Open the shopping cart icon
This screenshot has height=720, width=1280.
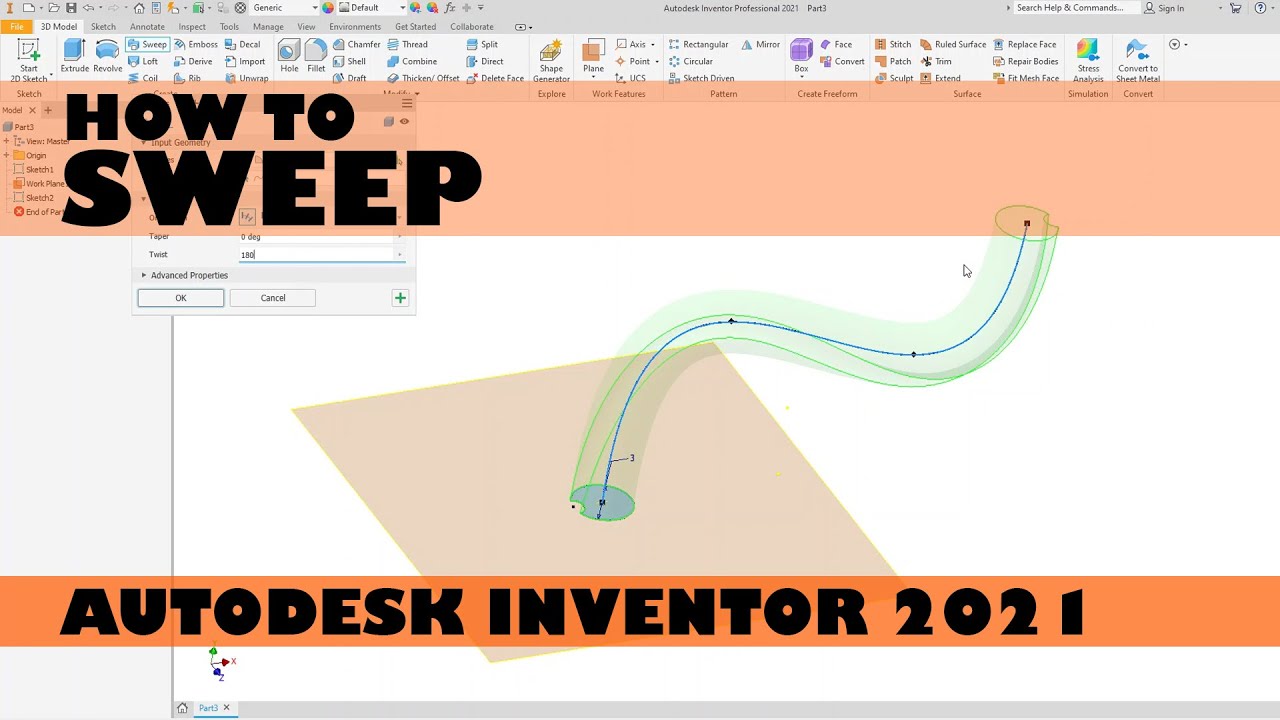(1236, 8)
